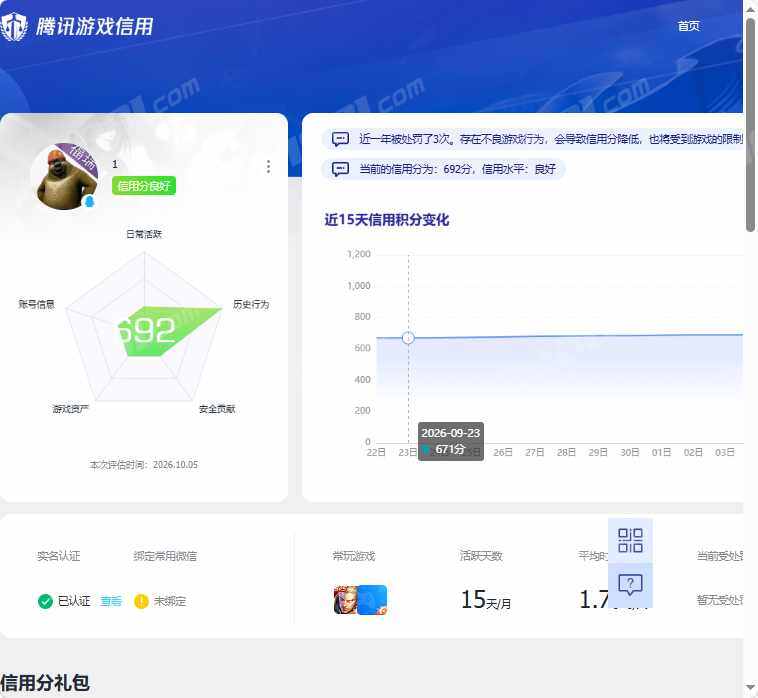Click the 近15天信用积分变化 heading
The image size is (758, 698).
coord(387,220)
